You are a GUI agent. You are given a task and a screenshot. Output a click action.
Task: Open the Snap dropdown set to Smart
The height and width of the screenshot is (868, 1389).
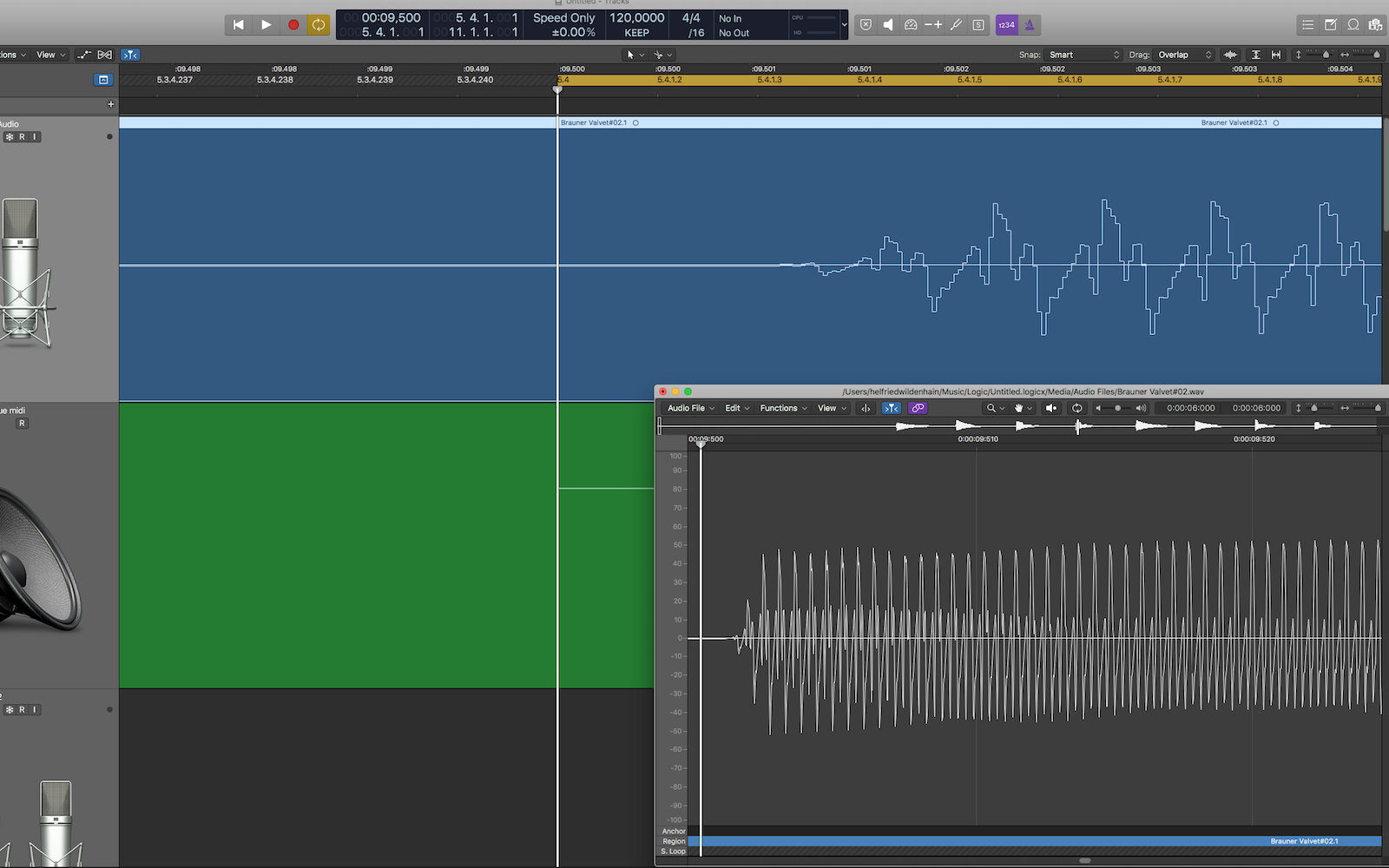pyautogui.click(x=1084, y=55)
